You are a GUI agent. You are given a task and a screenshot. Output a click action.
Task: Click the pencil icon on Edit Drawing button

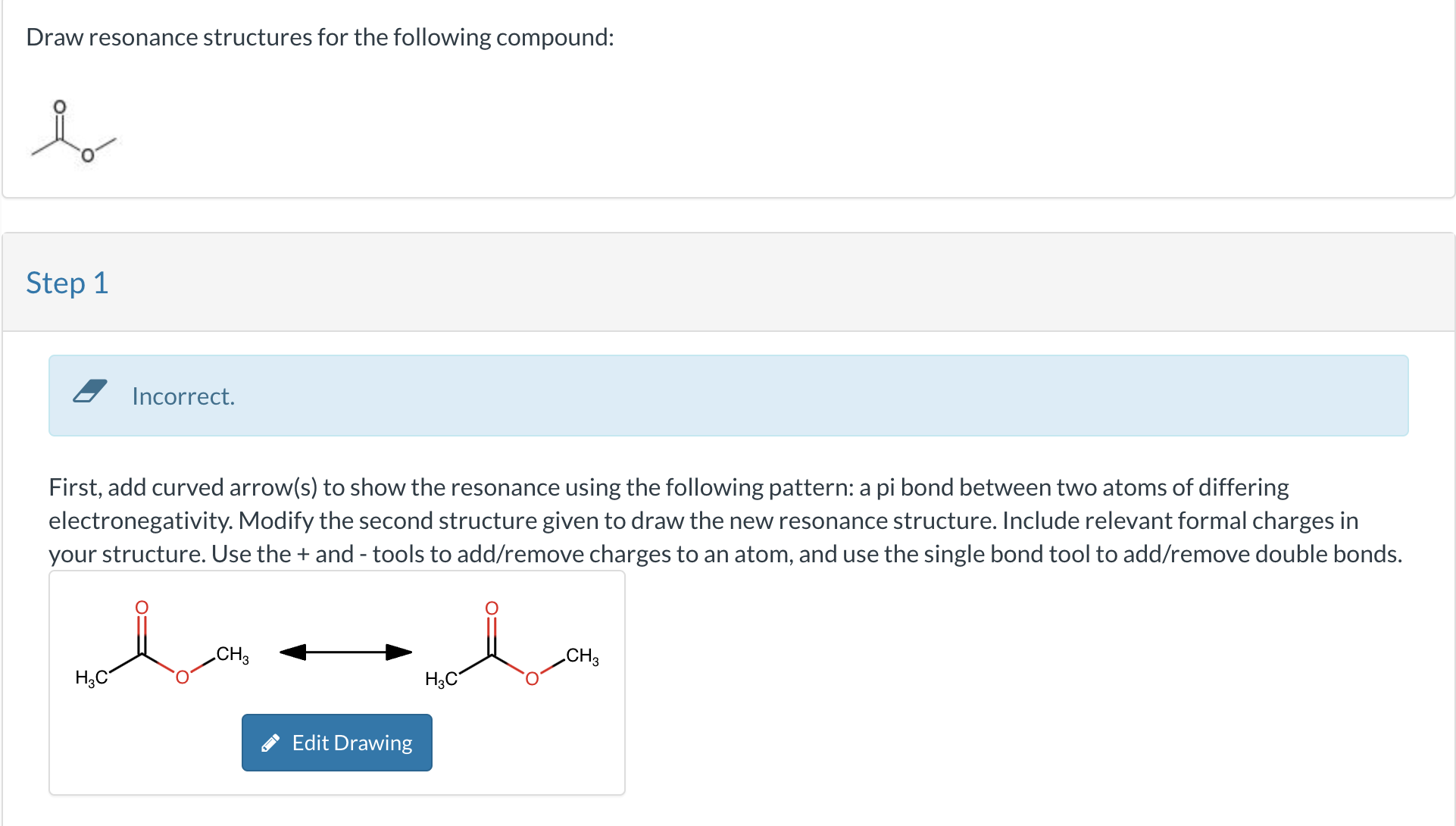pyautogui.click(x=272, y=743)
